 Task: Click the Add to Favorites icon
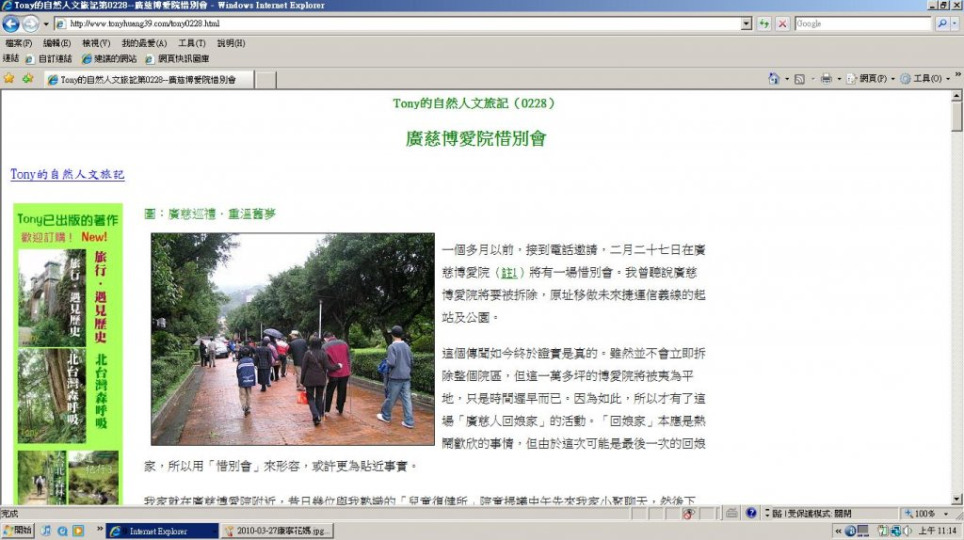27,79
